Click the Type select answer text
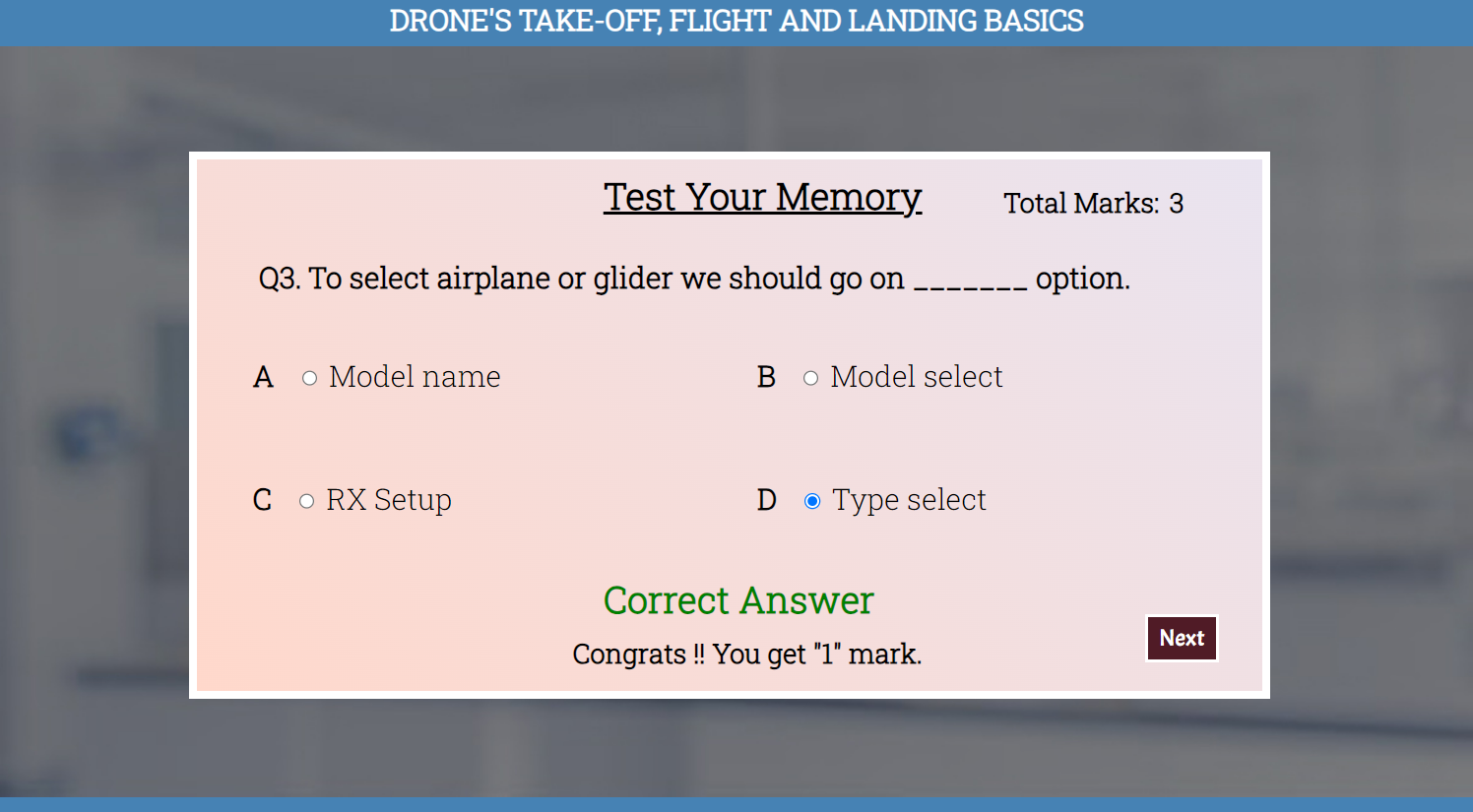 click(909, 500)
